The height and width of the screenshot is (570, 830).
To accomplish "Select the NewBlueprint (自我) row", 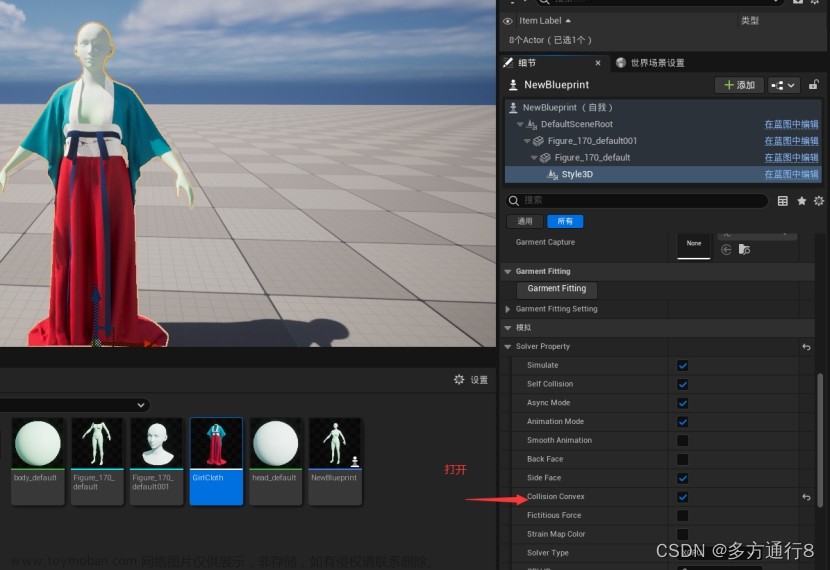I will 663,107.
